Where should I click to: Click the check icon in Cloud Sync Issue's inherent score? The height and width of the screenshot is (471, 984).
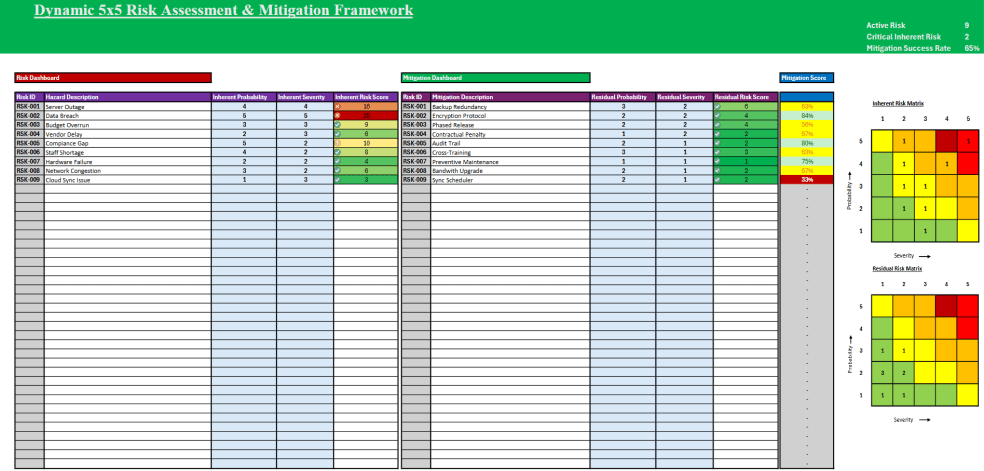(338, 180)
